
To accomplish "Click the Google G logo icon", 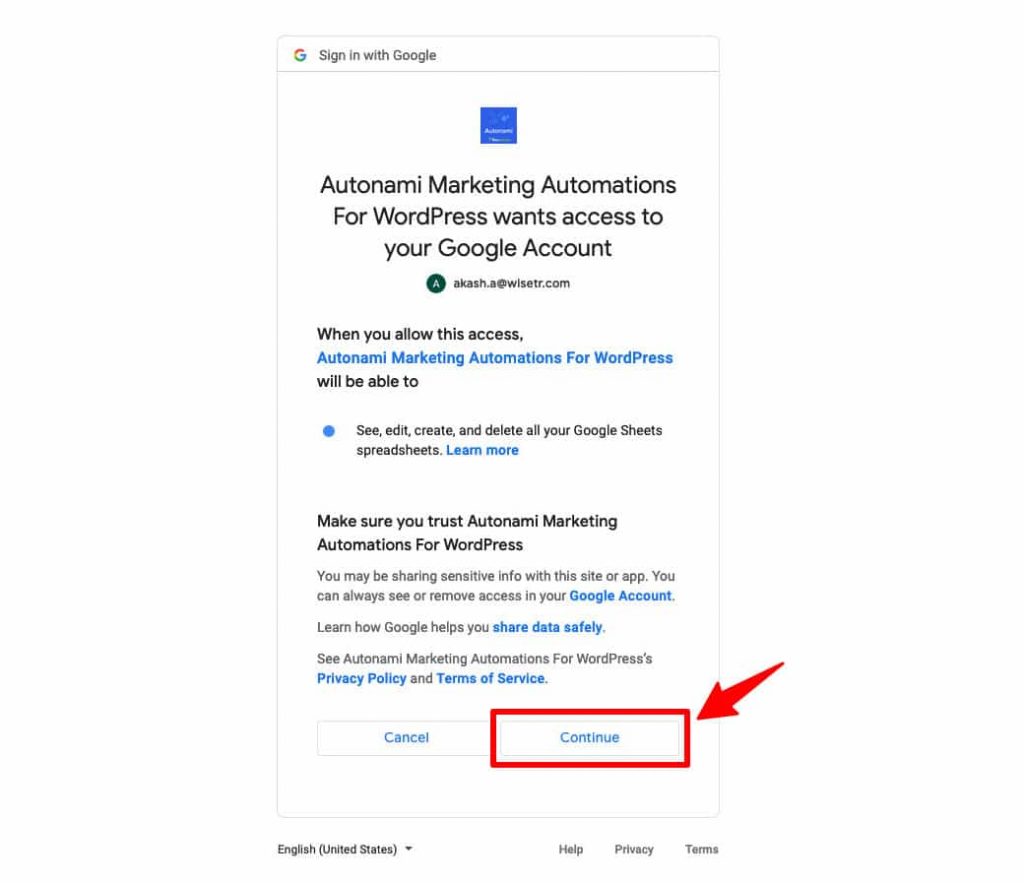I will pos(300,55).
